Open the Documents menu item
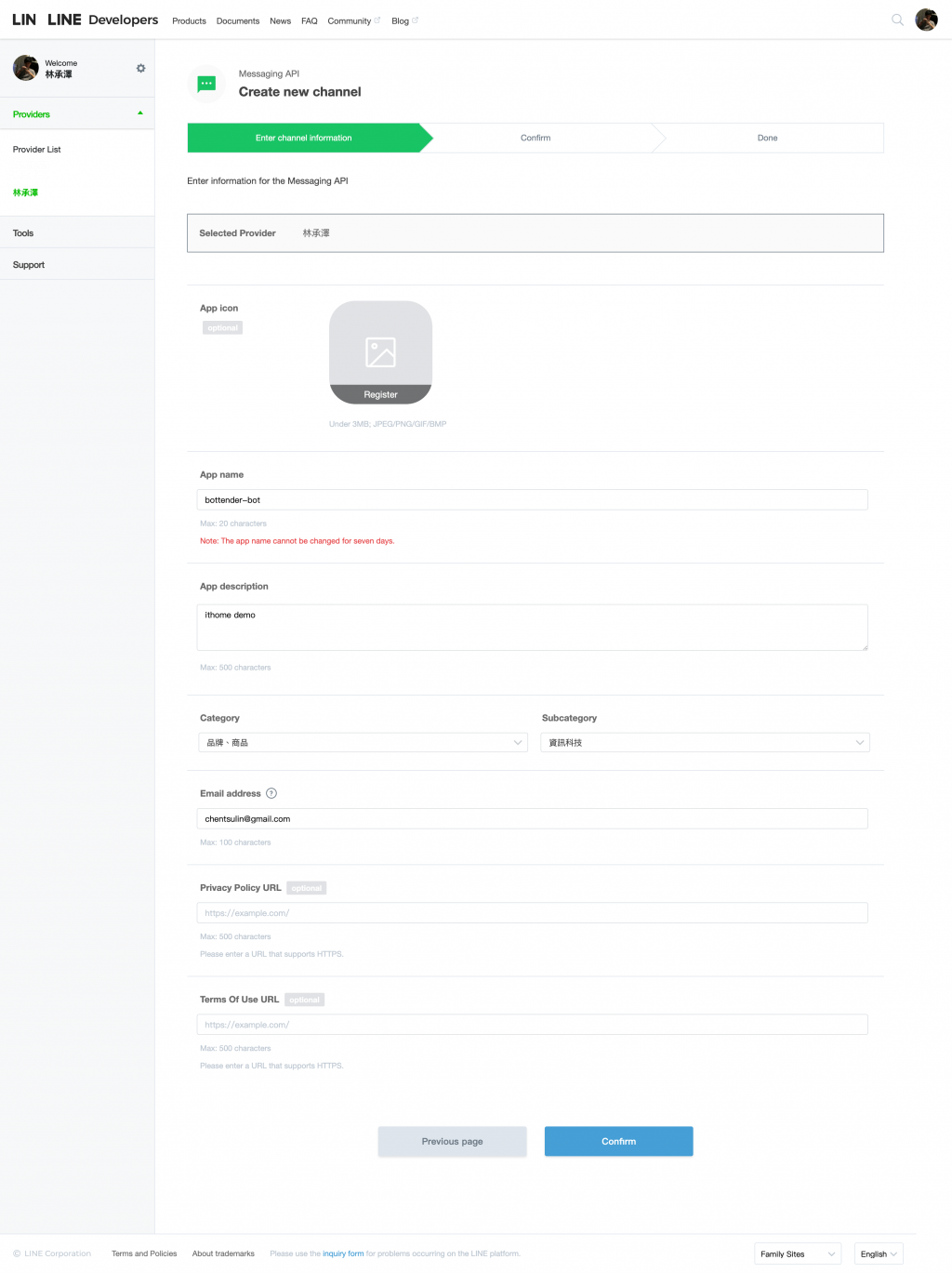This screenshot has width=952, height=1273. click(238, 20)
